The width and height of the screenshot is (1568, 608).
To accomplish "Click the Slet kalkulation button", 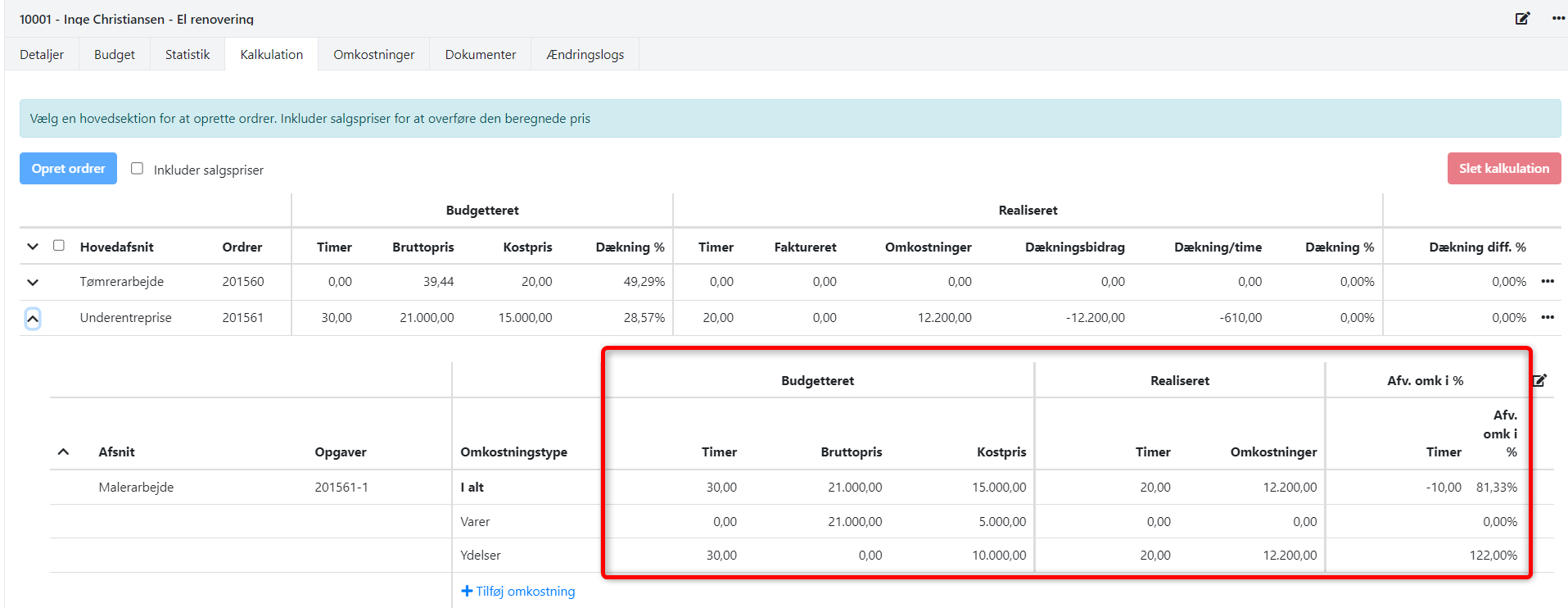I will [1503, 168].
